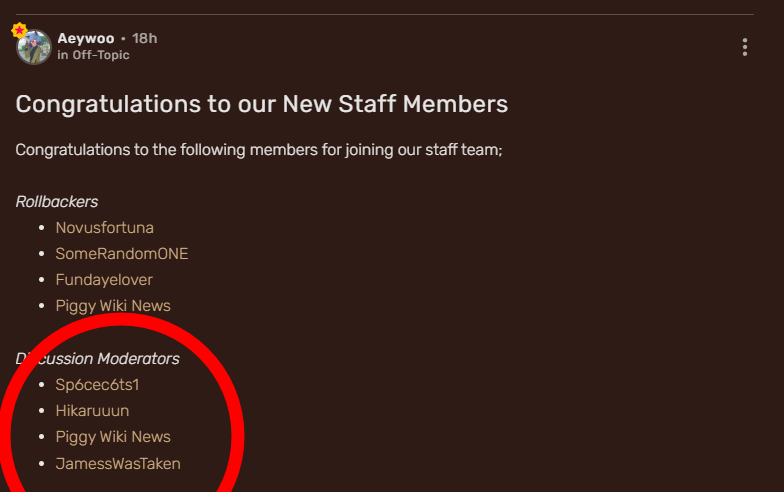Click the bullet beside JamessWasTaken

tap(41, 463)
